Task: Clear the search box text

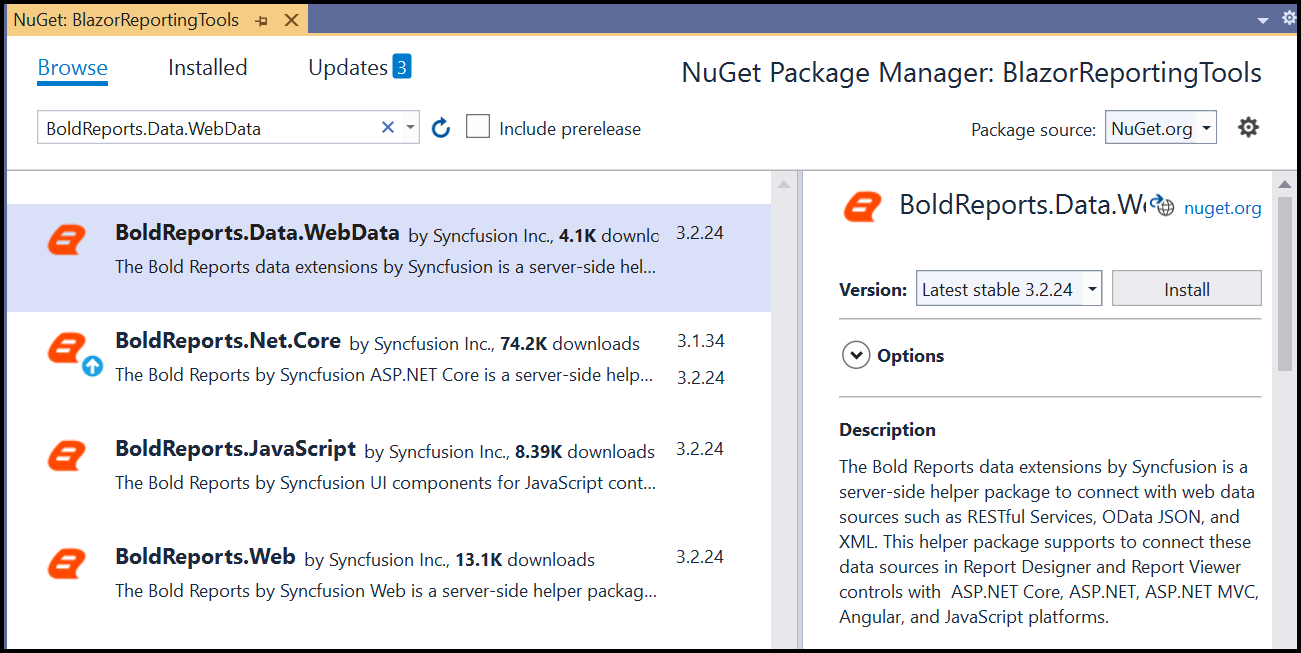Action: click(388, 128)
